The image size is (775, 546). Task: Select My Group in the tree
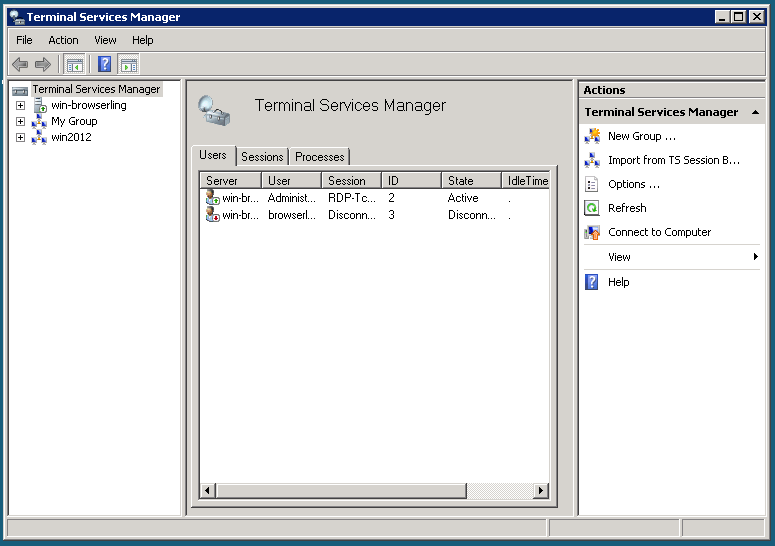(74, 122)
